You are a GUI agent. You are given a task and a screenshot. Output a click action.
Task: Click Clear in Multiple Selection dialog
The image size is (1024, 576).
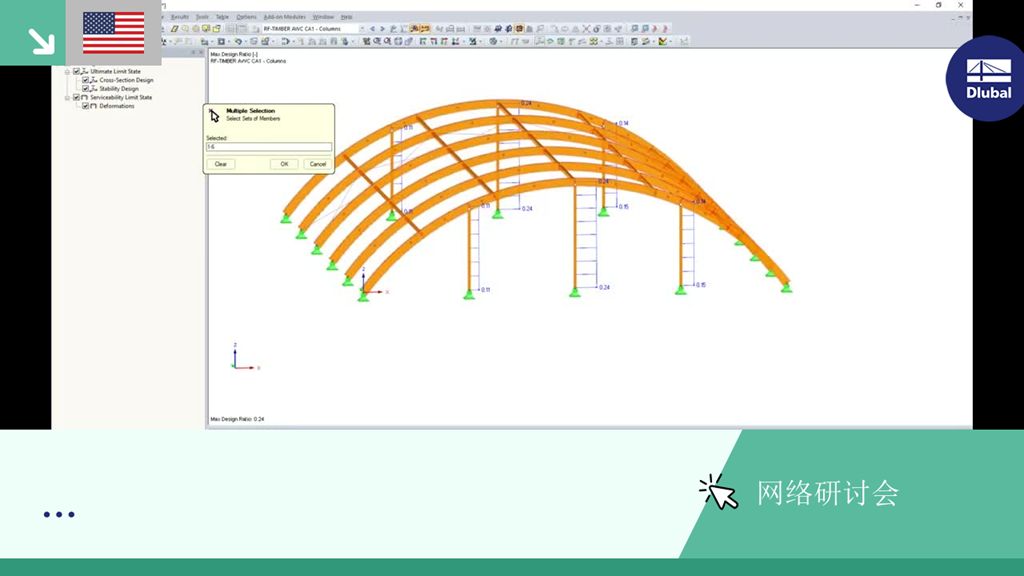tap(221, 164)
